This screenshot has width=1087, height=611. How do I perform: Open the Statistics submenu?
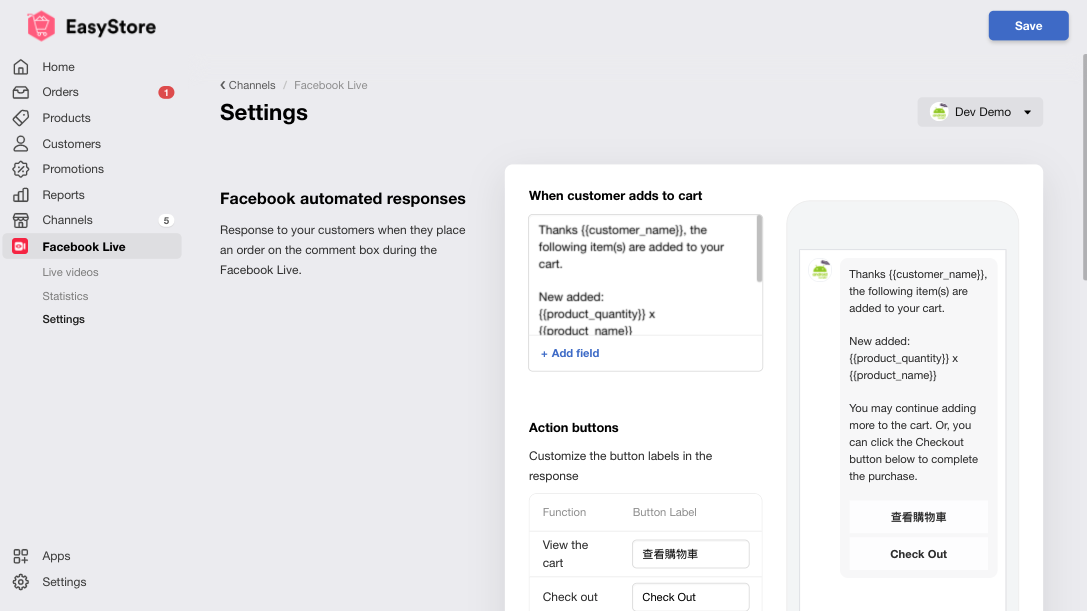(x=65, y=296)
